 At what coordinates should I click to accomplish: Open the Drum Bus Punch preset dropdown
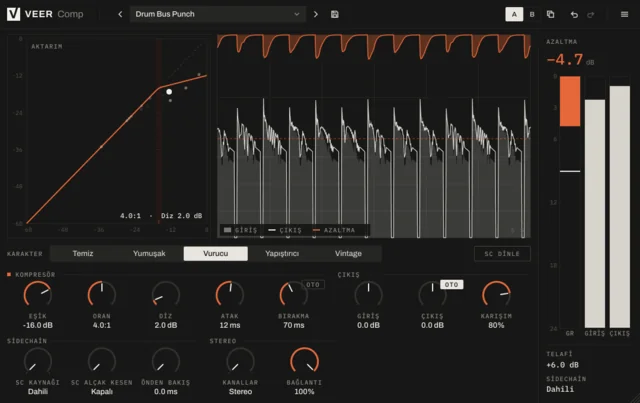(x=218, y=14)
